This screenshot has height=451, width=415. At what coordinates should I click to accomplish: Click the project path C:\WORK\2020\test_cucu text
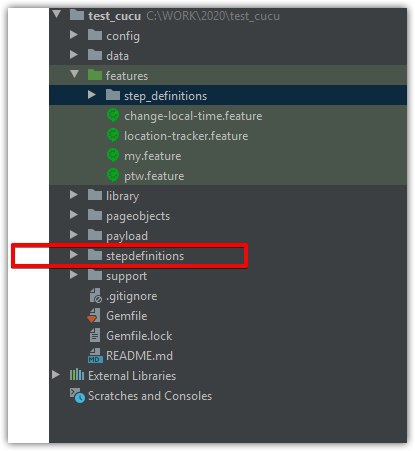213,16
